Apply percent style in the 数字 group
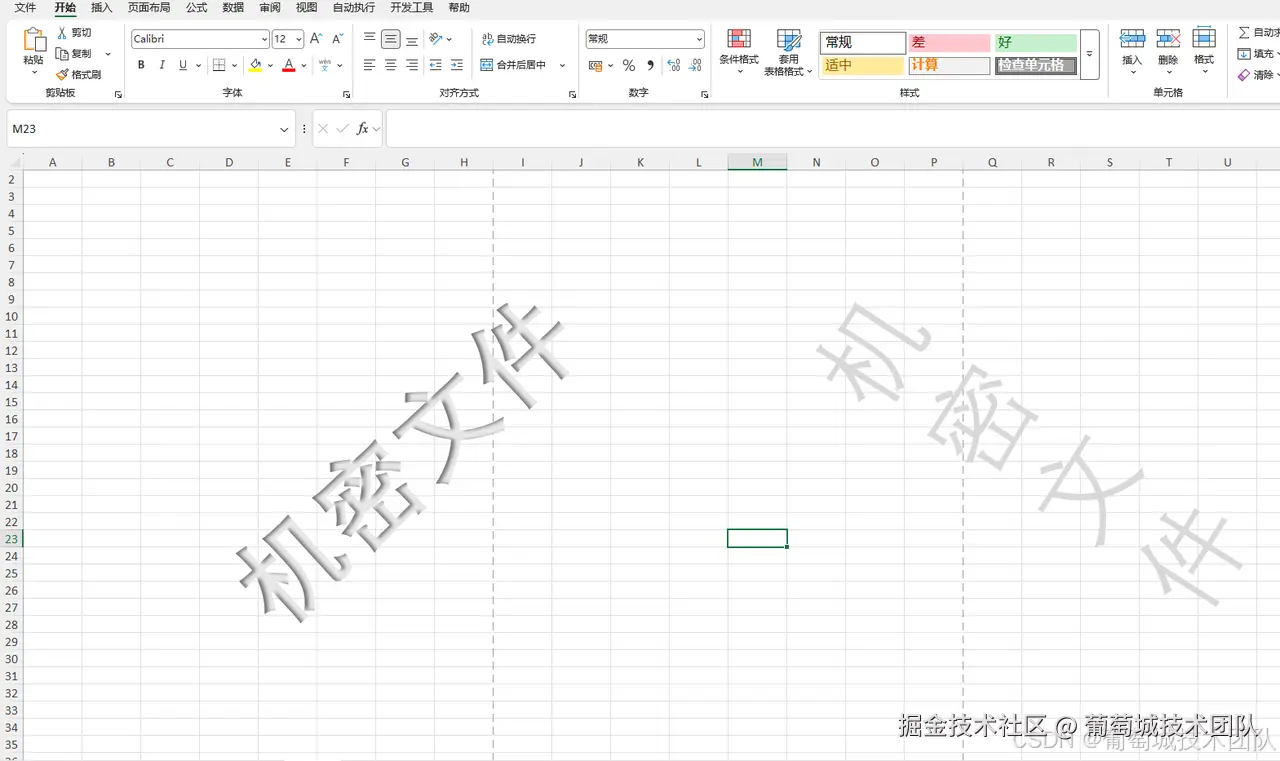This screenshot has height=761, width=1280. pyautogui.click(x=627, y=65)
